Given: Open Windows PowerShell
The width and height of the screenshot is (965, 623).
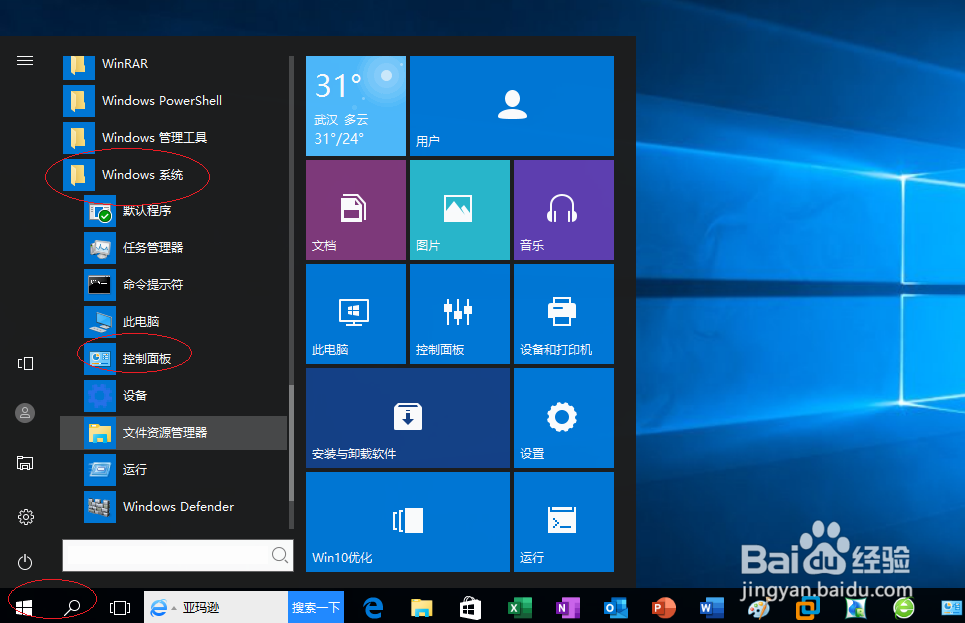Looking at the screenshot, I should pos(163,100).
